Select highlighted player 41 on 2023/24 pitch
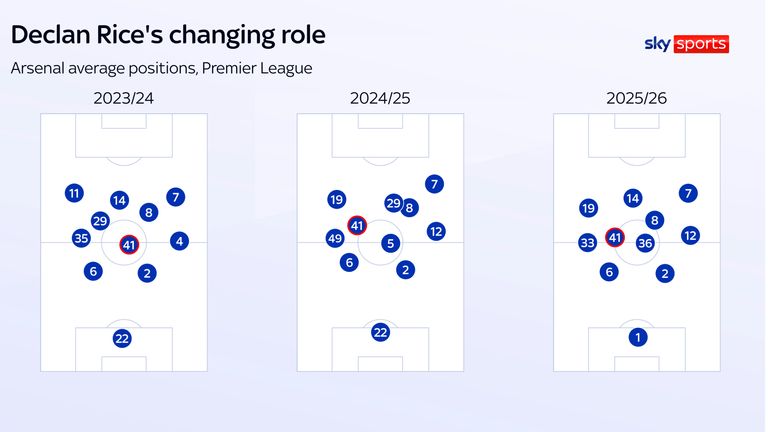This screenshot has height=432, width=768. 129,243
